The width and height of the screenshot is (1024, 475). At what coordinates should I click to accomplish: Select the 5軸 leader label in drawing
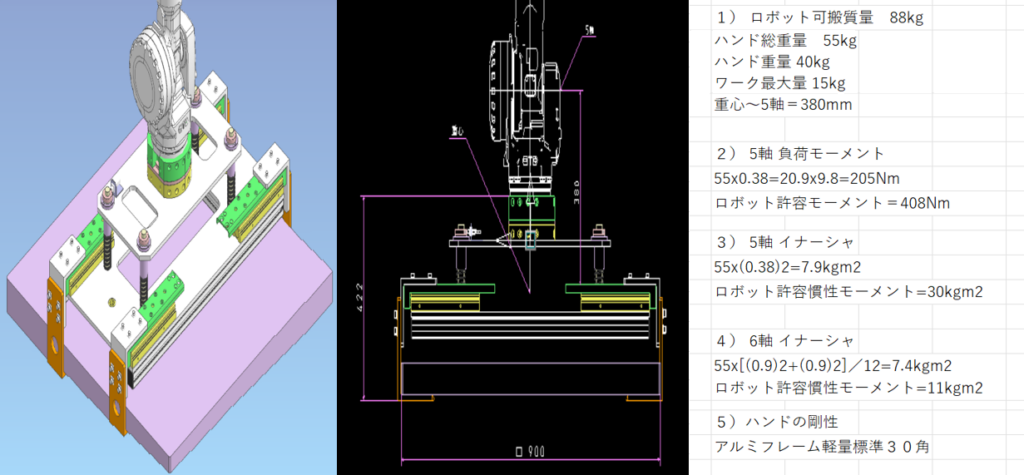(x=587, y=29)
